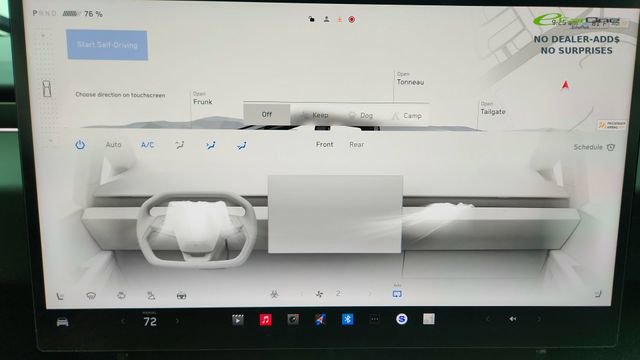
Task: Switch to Front climate view
Action: 324,144
